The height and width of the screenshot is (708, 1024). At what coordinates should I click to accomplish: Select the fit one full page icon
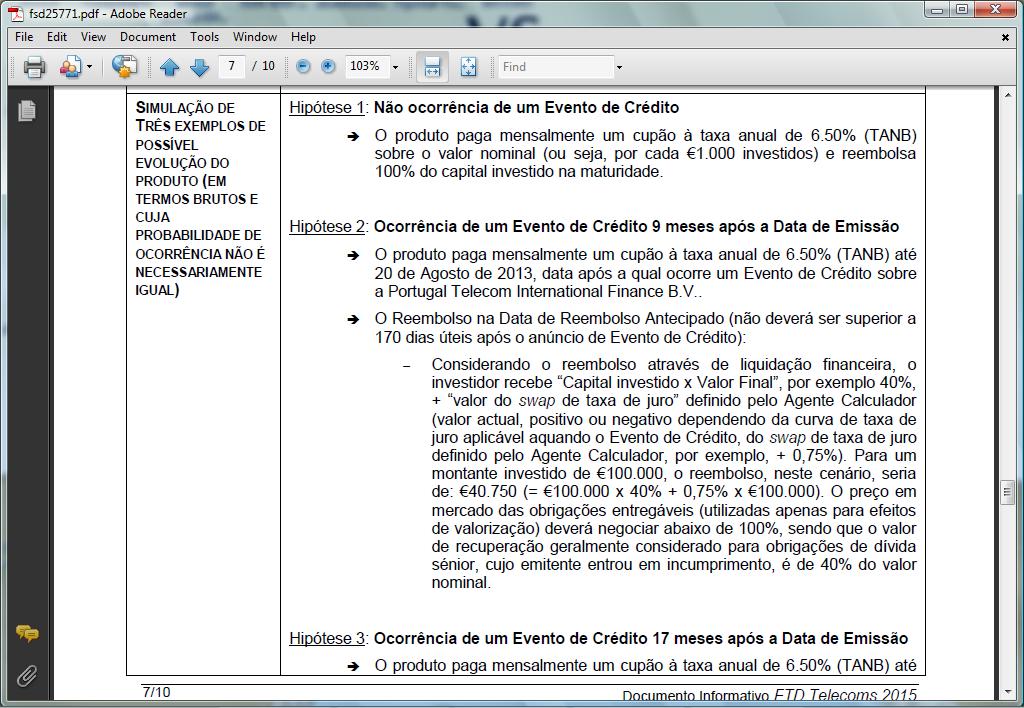click(468, 67)
